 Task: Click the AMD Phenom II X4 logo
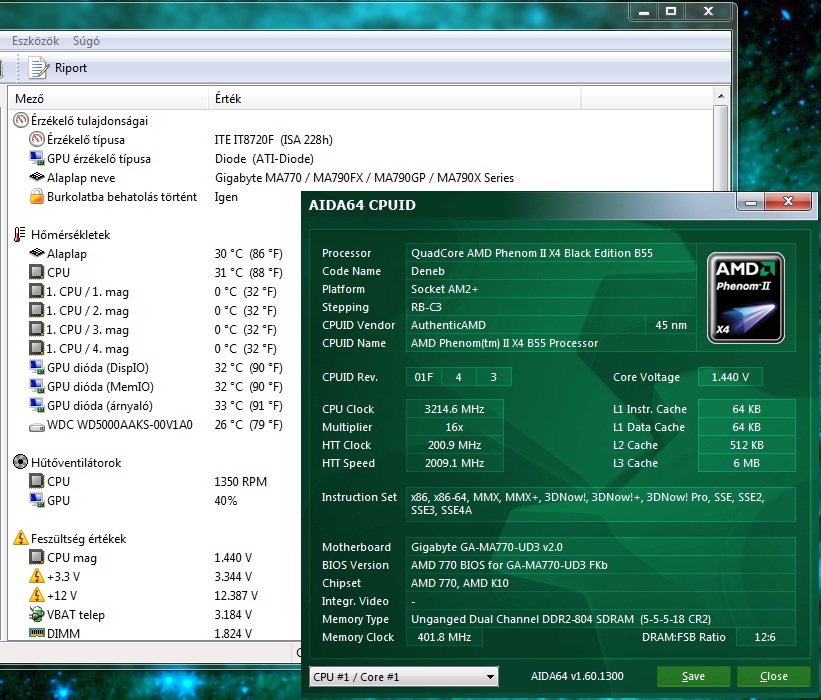745,298
